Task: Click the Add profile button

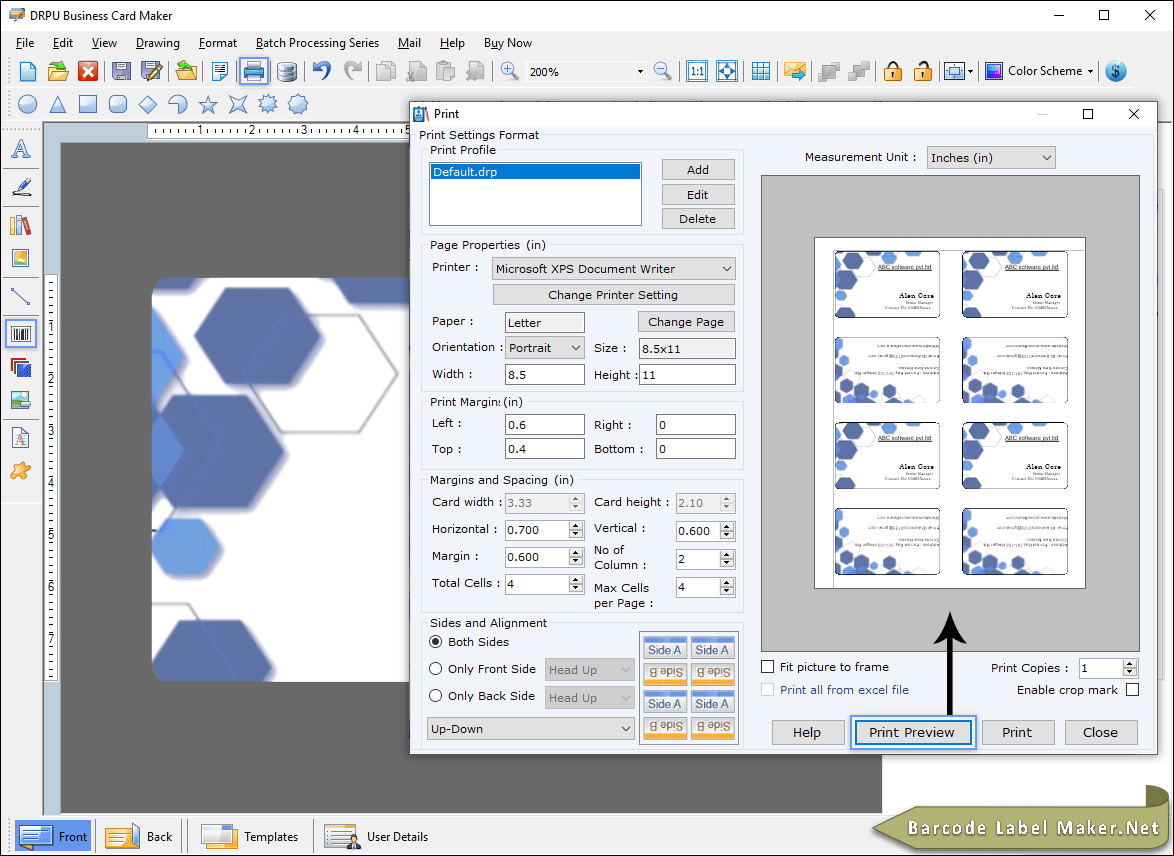Action: click(698, 170)
